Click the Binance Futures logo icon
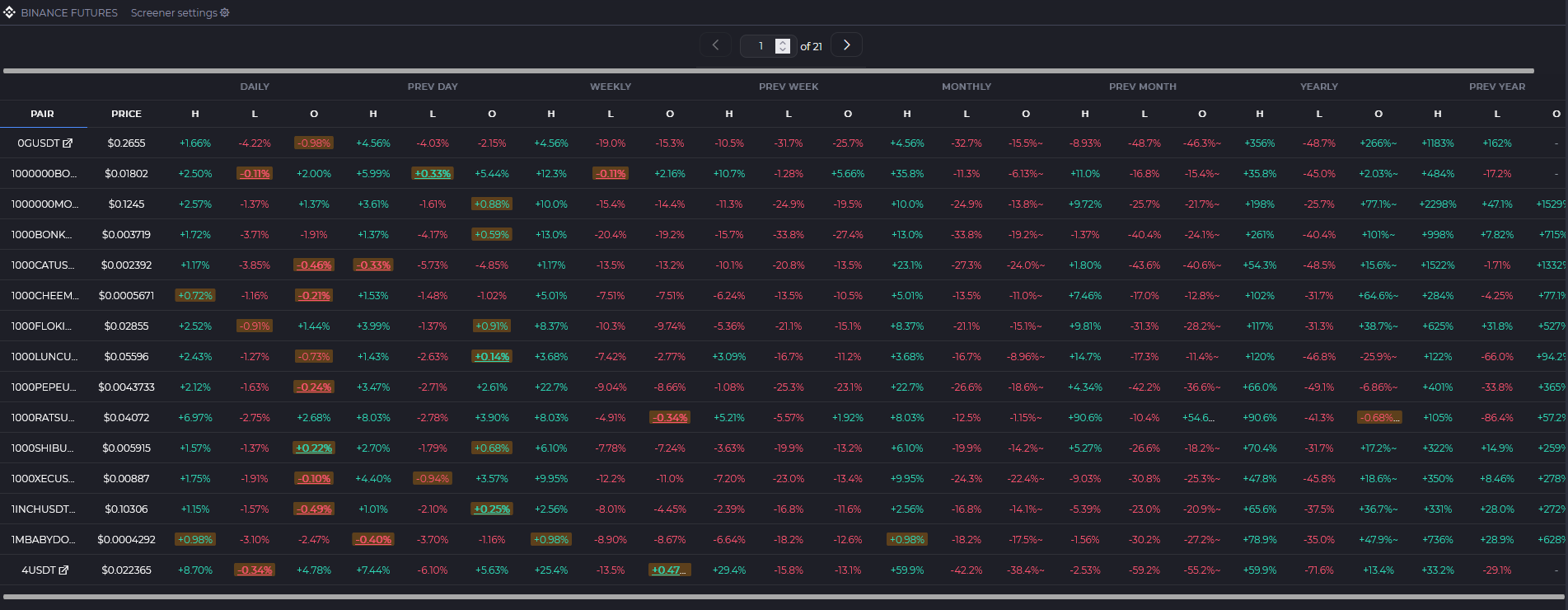 pyautogui.click(x=10, y=12)
